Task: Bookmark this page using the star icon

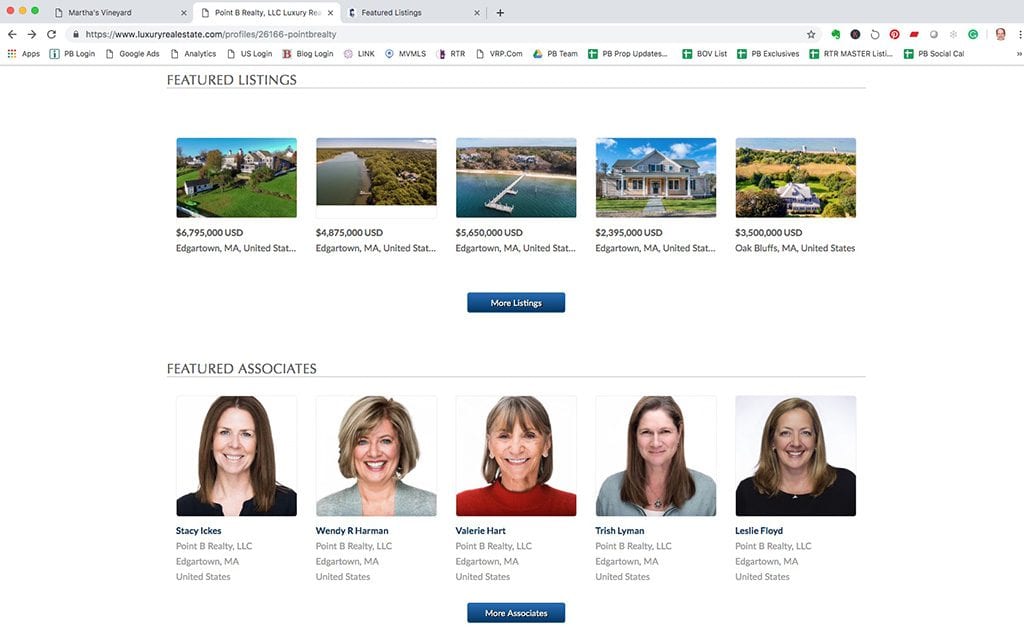Action: (812, 33)
